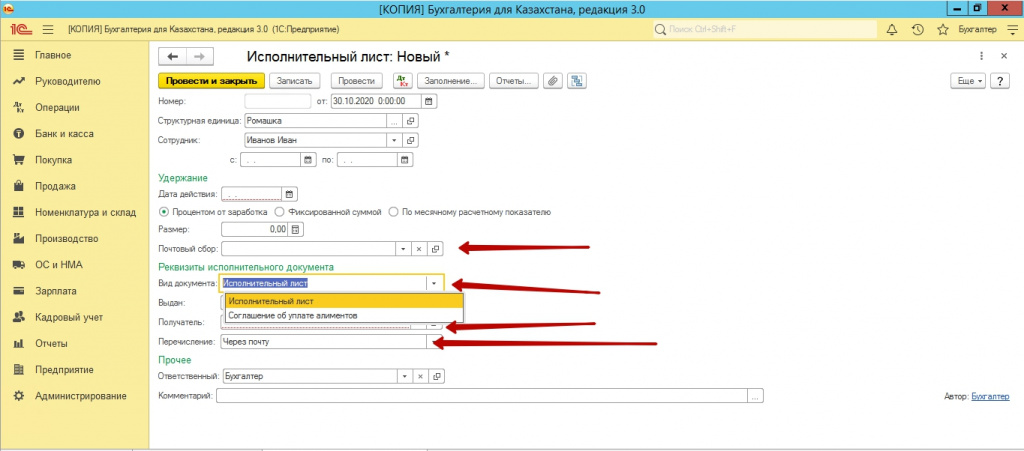Open Главное section

point(53,55)
